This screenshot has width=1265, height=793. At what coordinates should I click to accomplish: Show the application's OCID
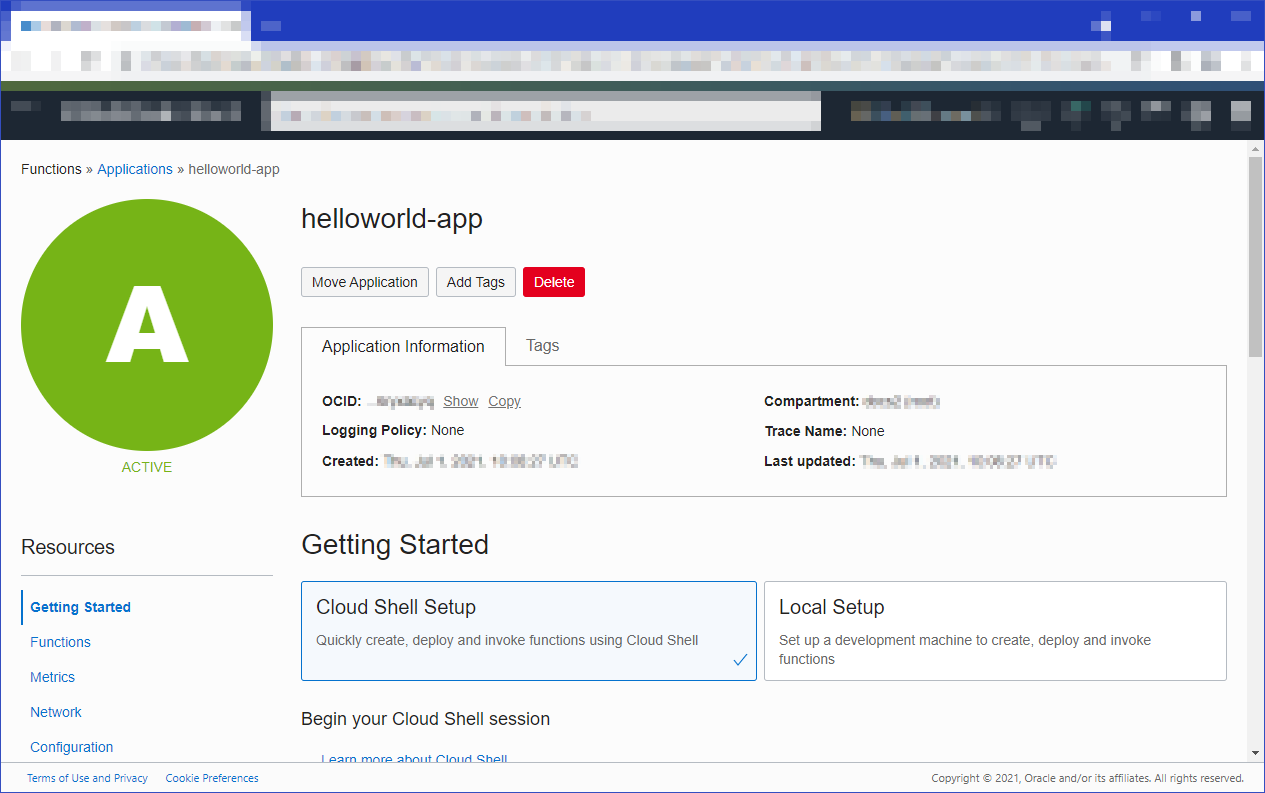[460, 401]
